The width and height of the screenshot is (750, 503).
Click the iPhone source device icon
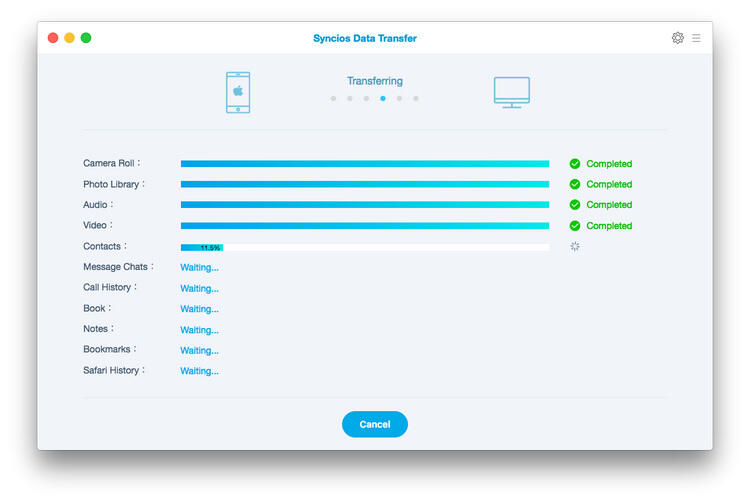[x=238, y=92]
